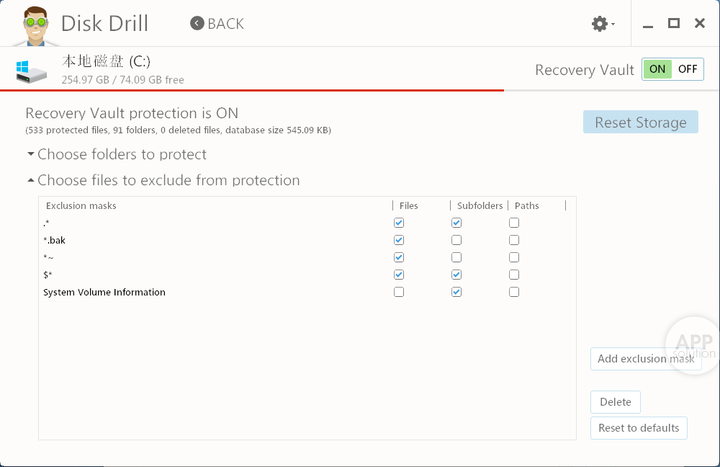This screenshot has width=720, height=467.
Task: Check Files for System Volume Information
Action: tap(399, 292)
